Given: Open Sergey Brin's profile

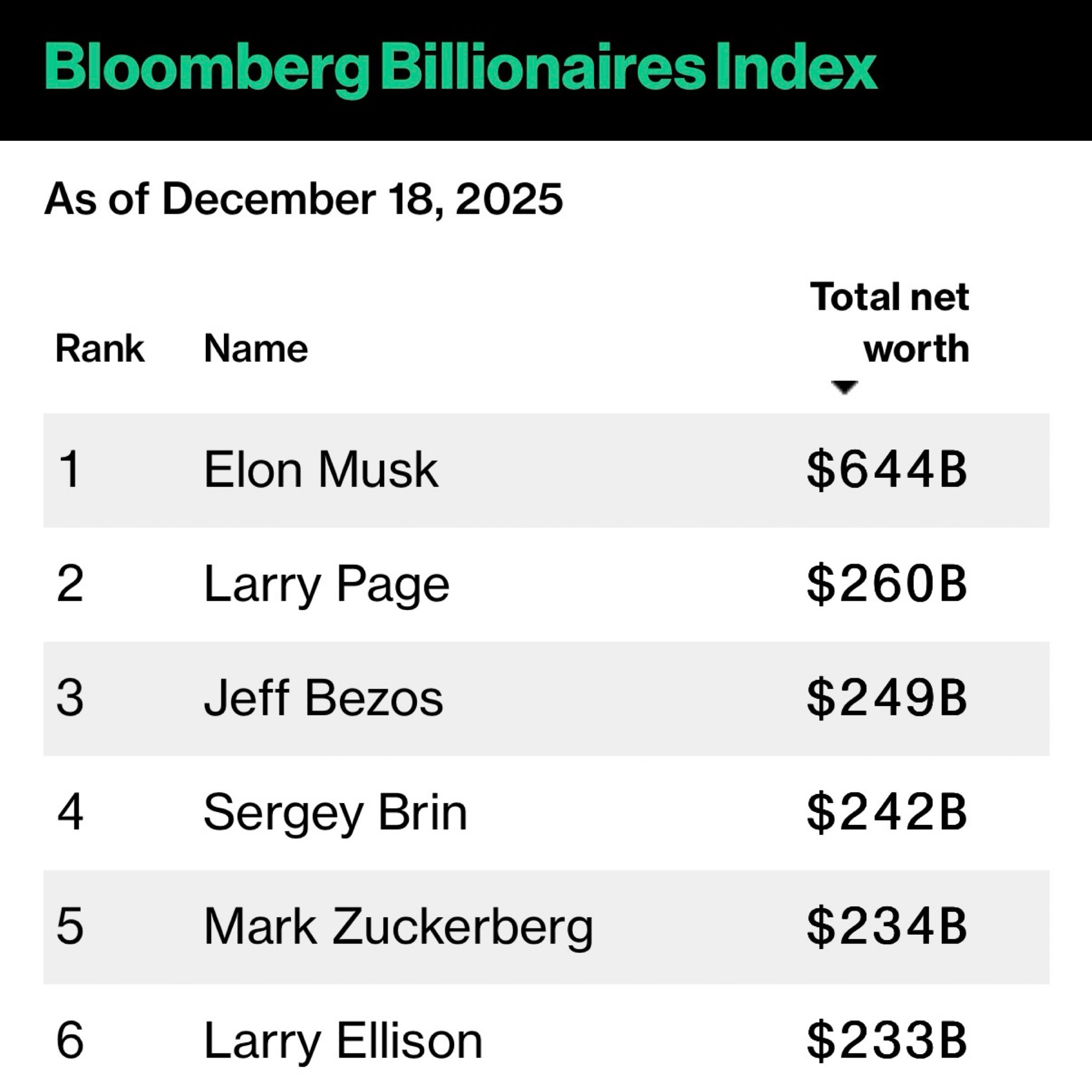Looking at the screenshot, I should coord(336,813).
